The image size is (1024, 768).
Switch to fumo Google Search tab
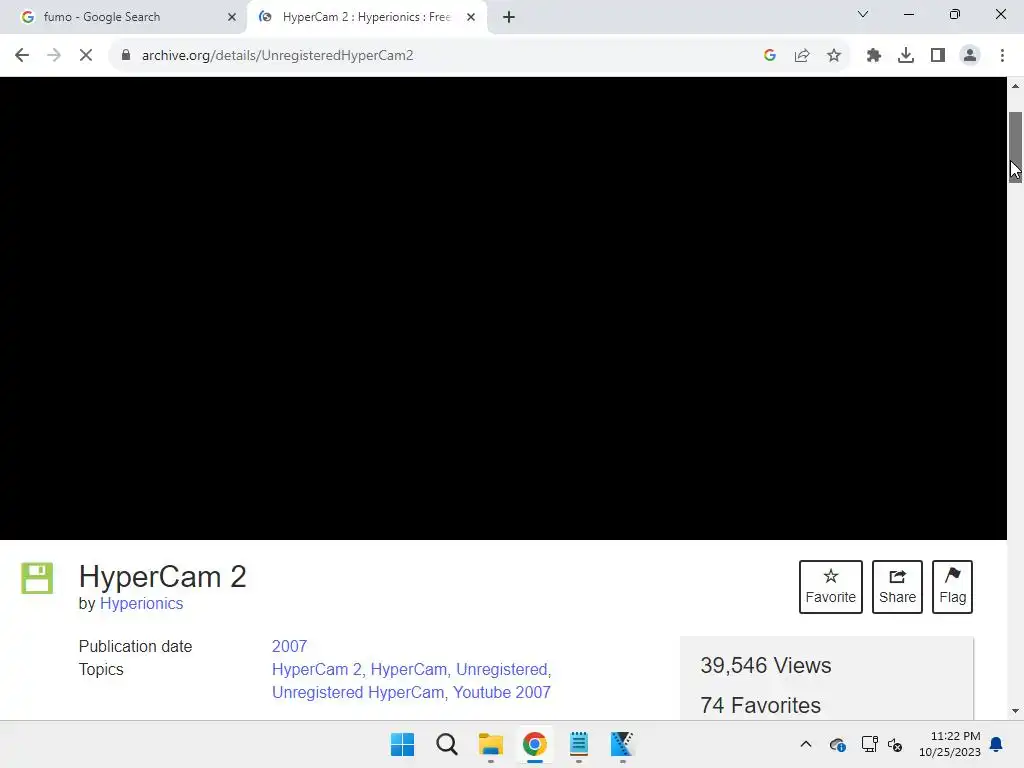pos(124,17)
